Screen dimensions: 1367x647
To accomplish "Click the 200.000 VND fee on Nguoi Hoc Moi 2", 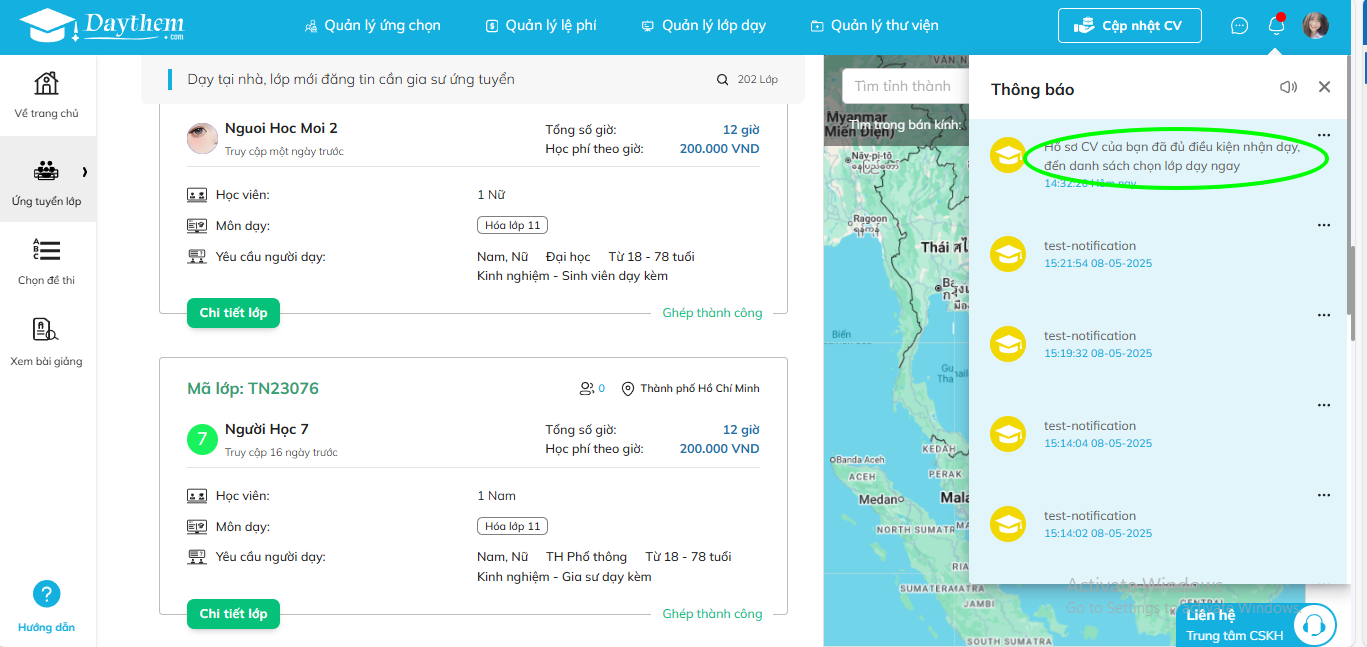I will pyautogui.click(x=719, y=149).
